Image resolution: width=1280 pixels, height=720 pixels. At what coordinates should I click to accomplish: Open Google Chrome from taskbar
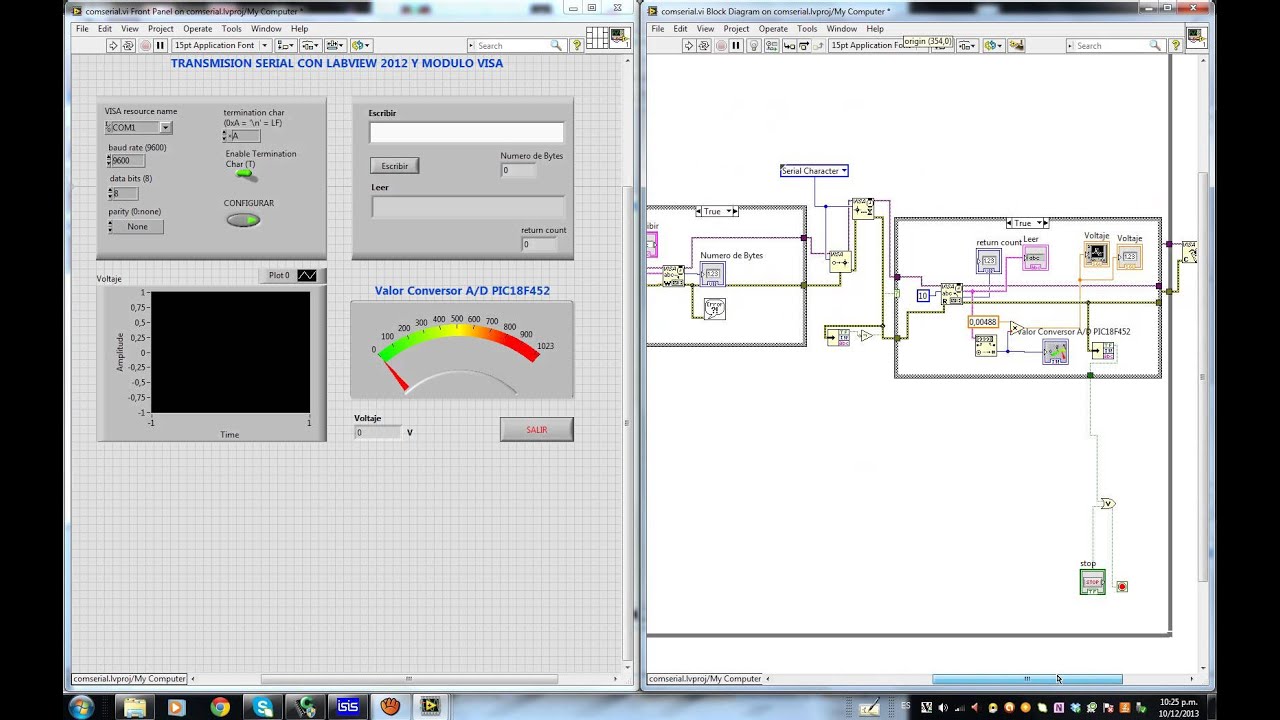point(219,707)
